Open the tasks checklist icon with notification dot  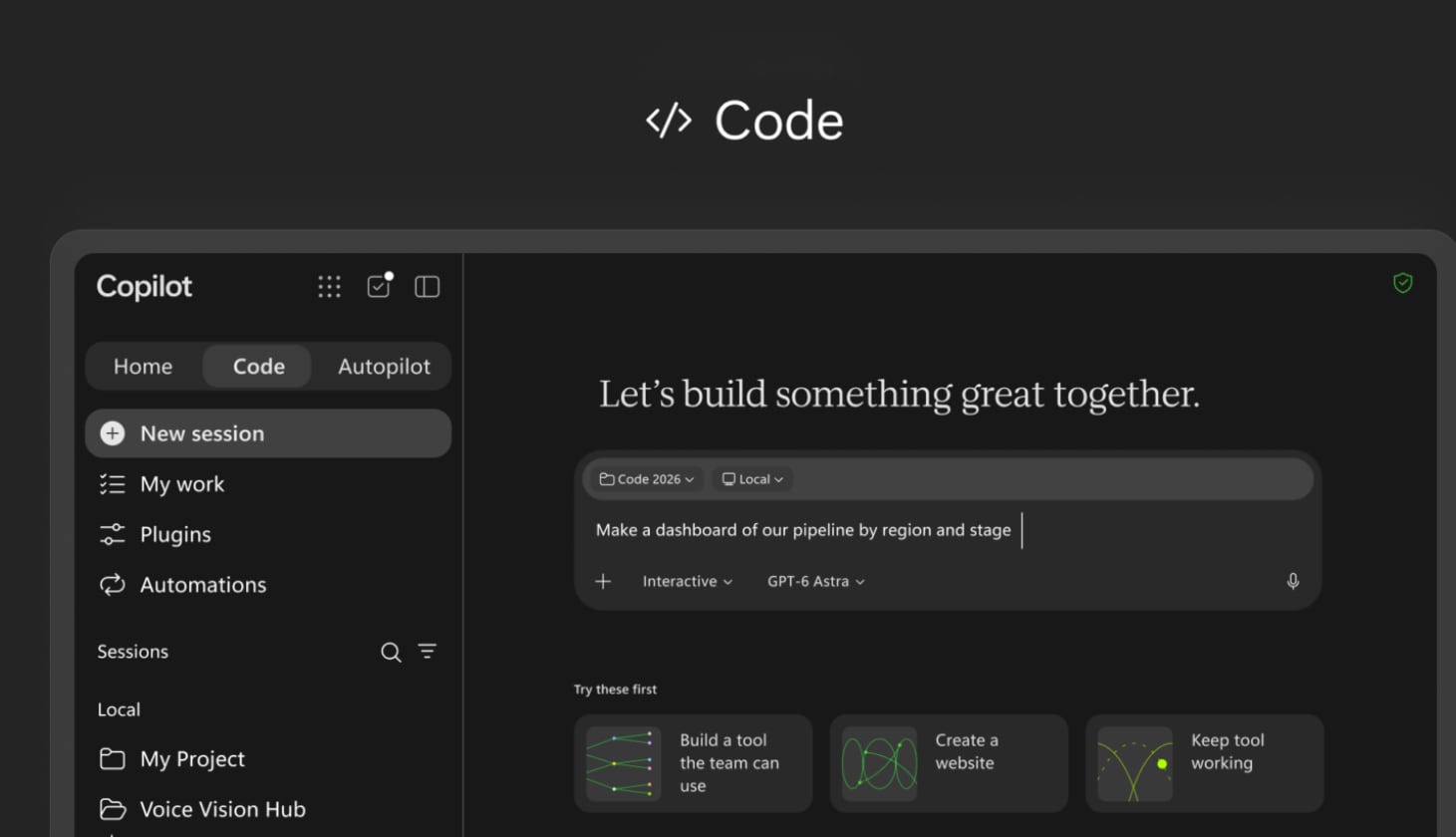(x=380, y=285)
